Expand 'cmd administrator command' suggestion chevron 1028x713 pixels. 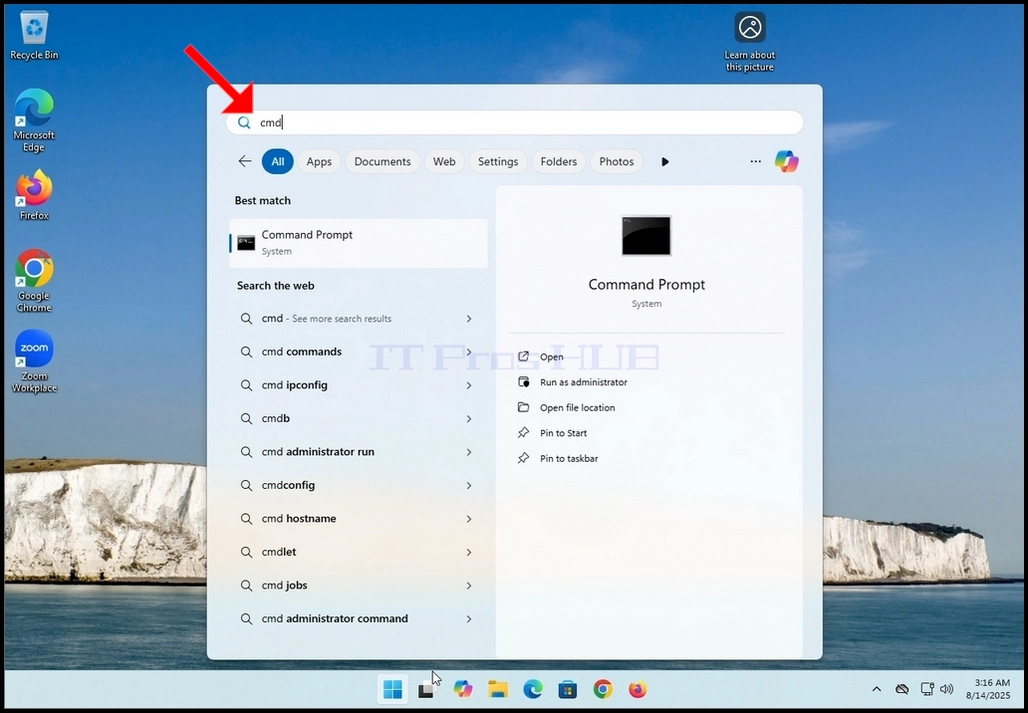pyautogui.click(x=469, y=619)
